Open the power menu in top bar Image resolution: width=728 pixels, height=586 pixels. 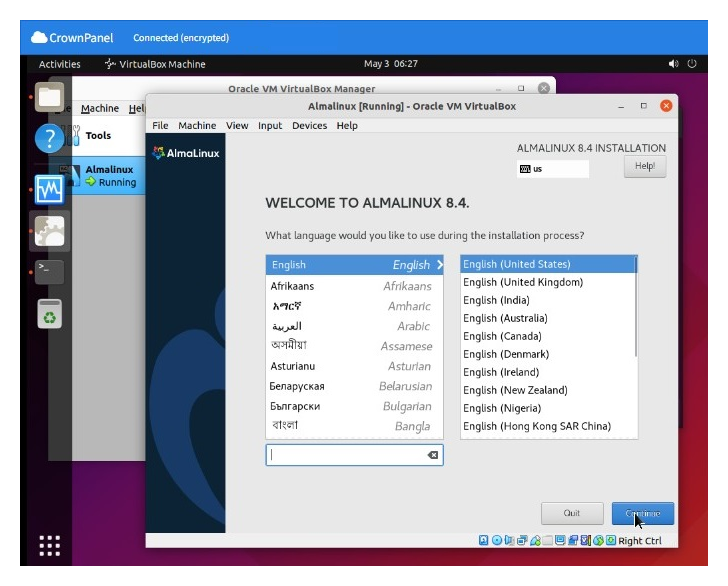pyautogui.click(x=692, y=64)
